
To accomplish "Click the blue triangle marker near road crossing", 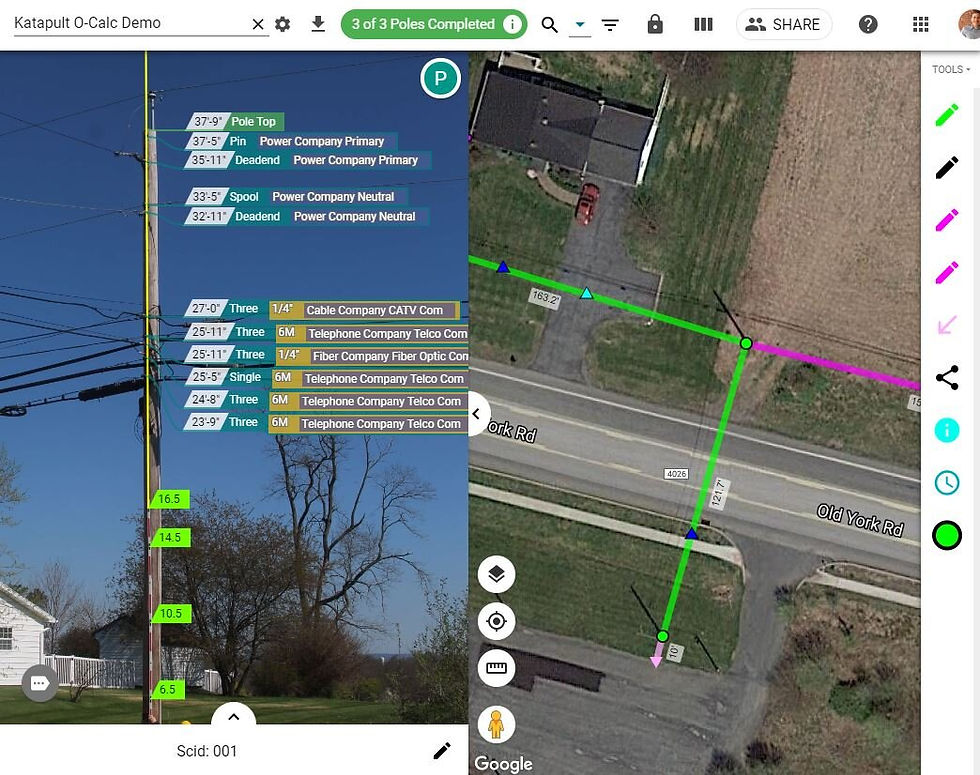I will tap(691, 534).
